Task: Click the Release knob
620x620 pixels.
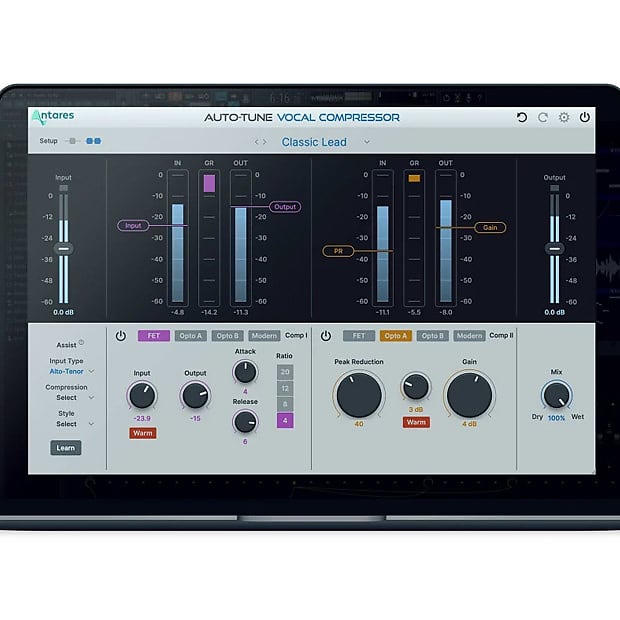Action: [245, 422]
